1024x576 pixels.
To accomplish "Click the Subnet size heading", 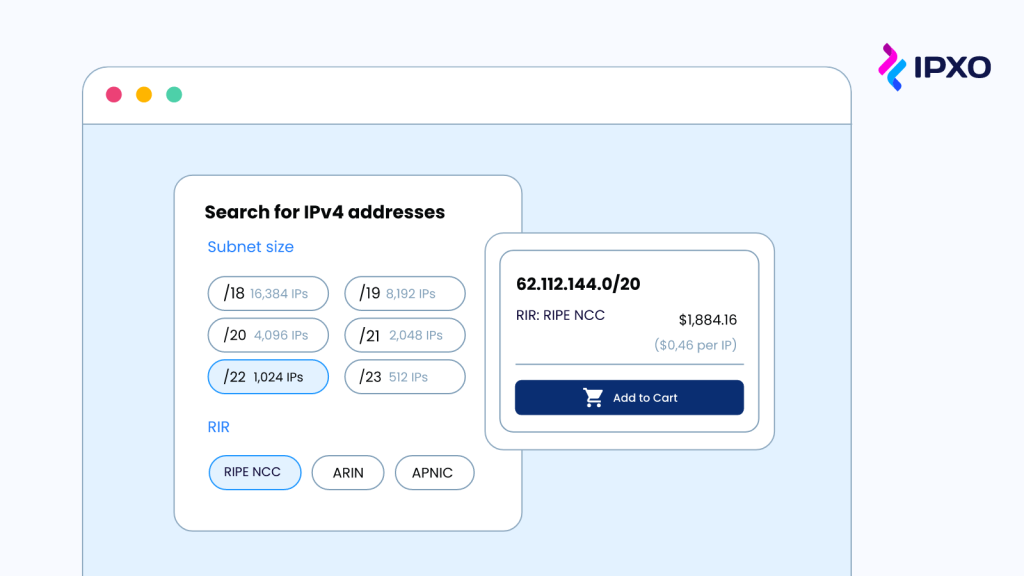I will [251, 247].
